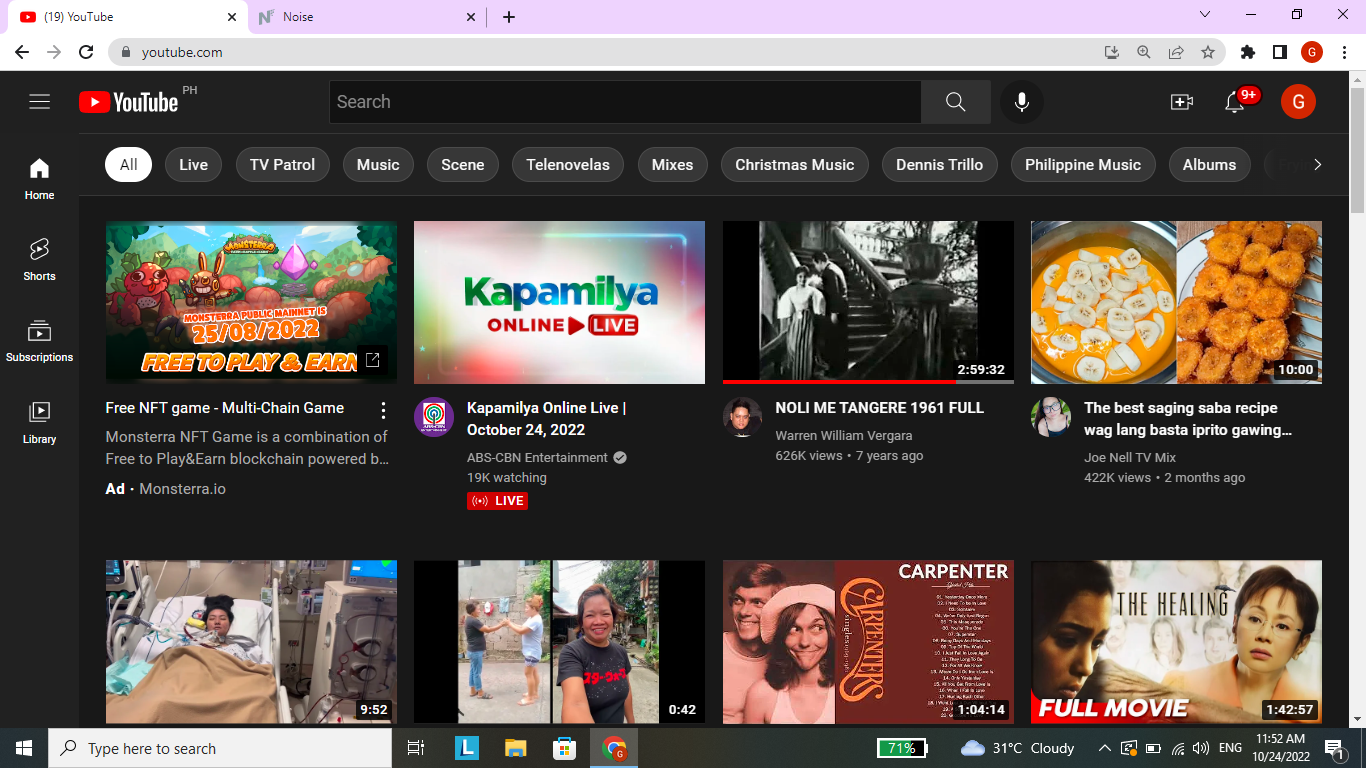Bookmark this page with the star icon
Image resolution: width=1366 pixels, height=768 pixels.
click(x=1208, y=52)
